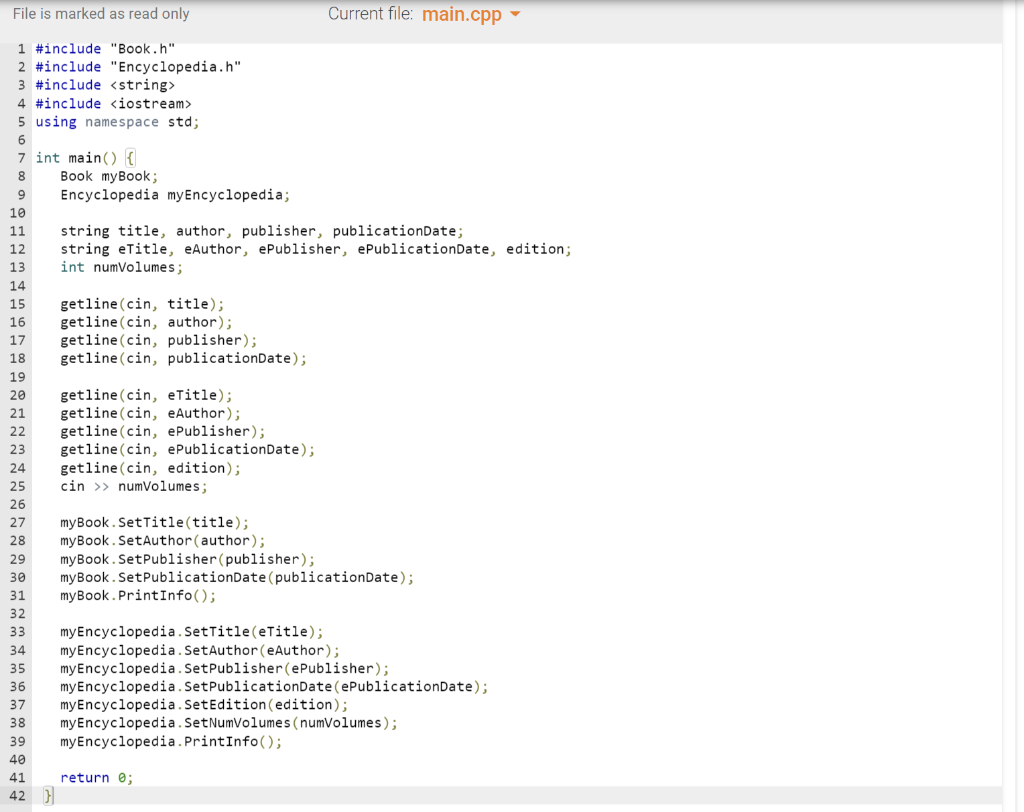Click line number 1 in gutter
1024x812 pixels.
20,48
